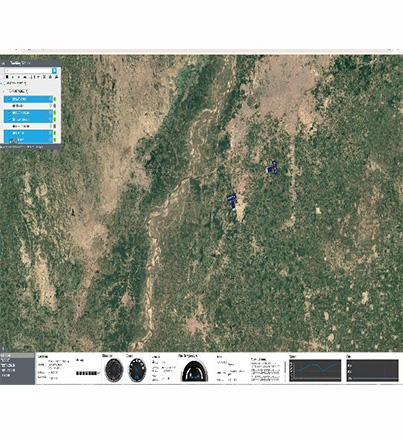Click the grey status indicator on the second row
The height and width of the screenshot is (440, 403).
coord(55,106)
